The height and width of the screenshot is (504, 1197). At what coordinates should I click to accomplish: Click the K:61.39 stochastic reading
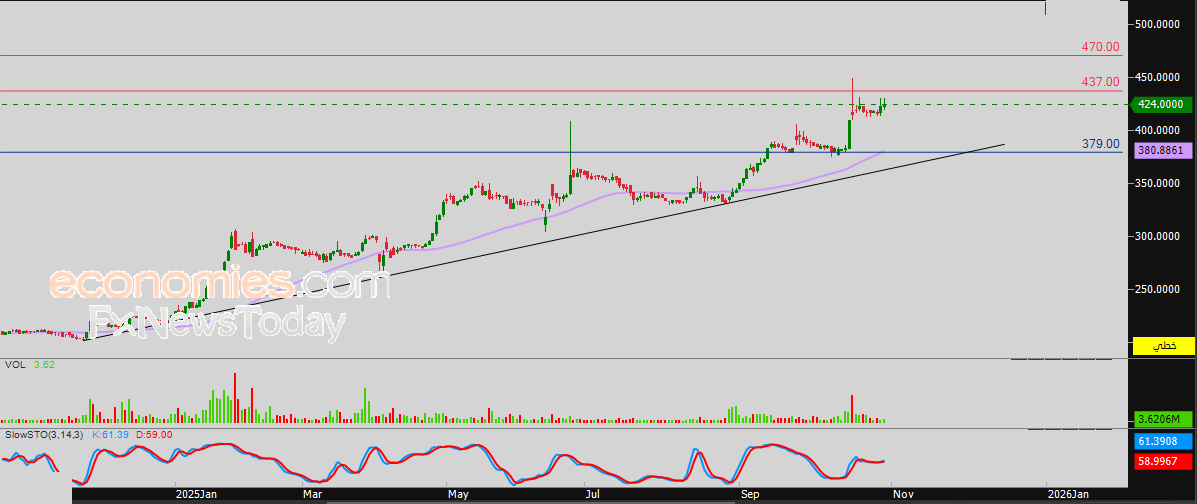pyautogui.click(x=111, y=436)
